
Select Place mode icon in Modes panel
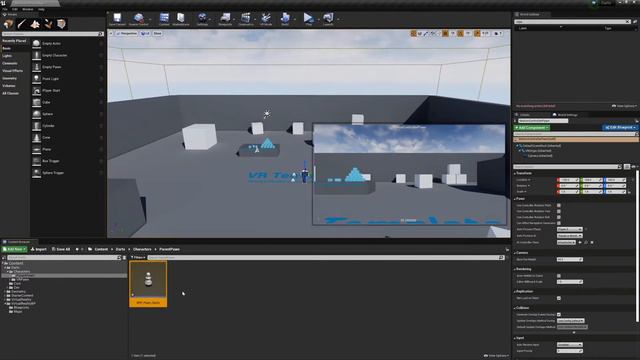coord(9,24)
